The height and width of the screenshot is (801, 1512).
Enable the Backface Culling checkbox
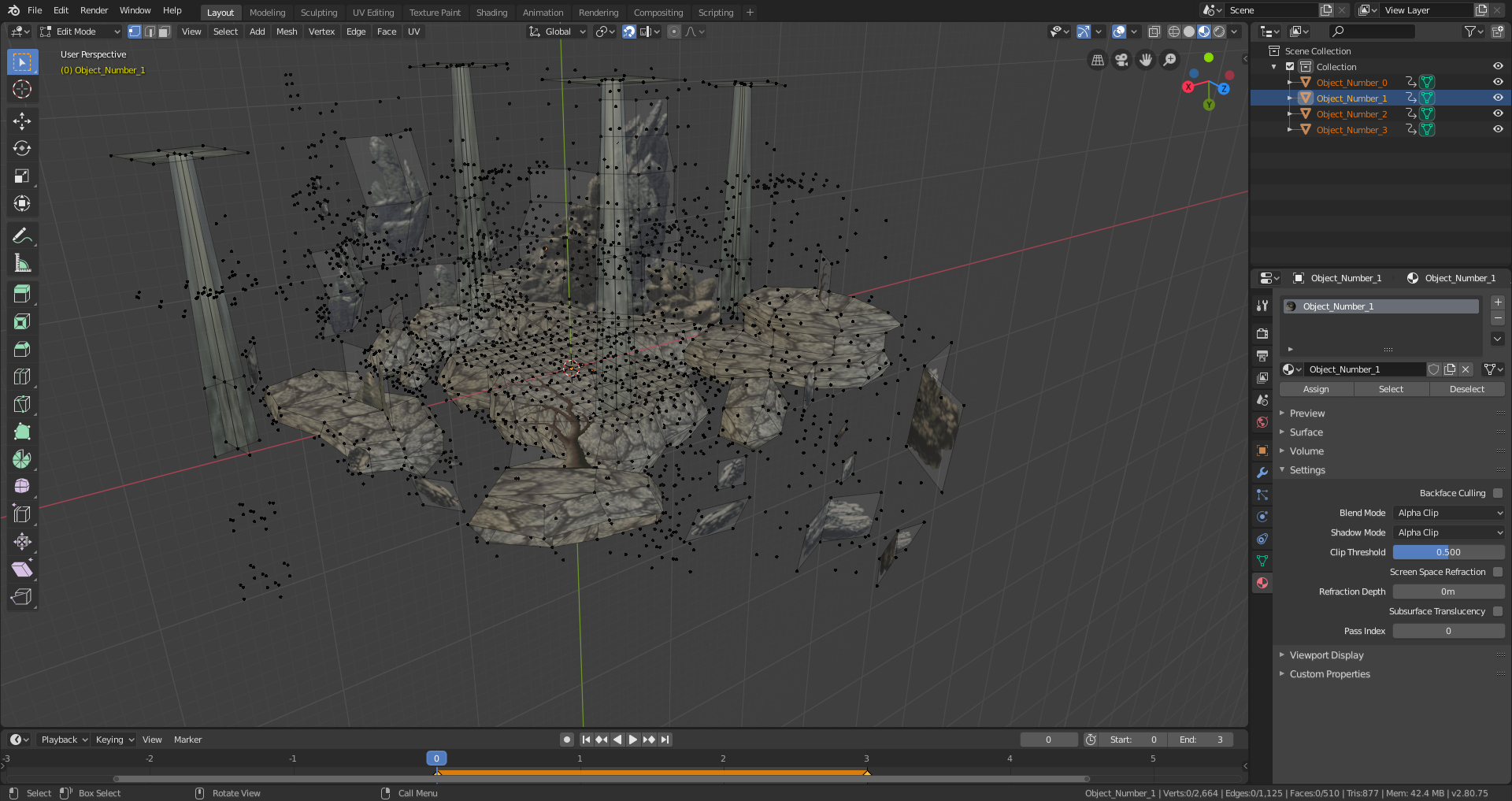[x=1497, y=493]
